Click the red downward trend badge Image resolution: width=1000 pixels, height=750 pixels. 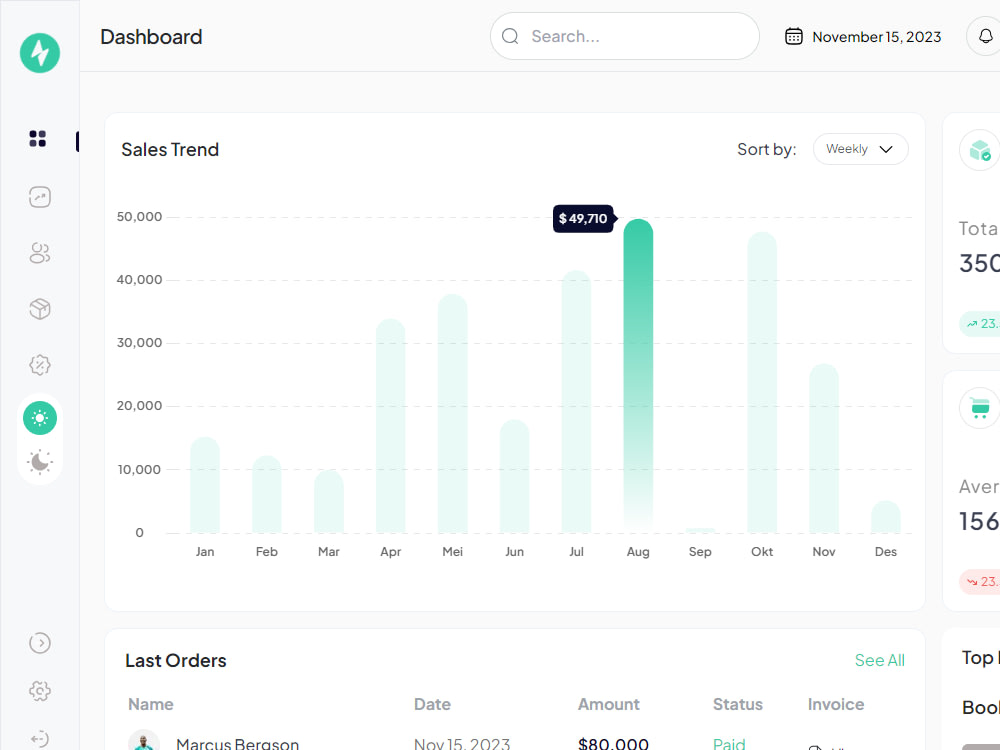tap(980, 582)
